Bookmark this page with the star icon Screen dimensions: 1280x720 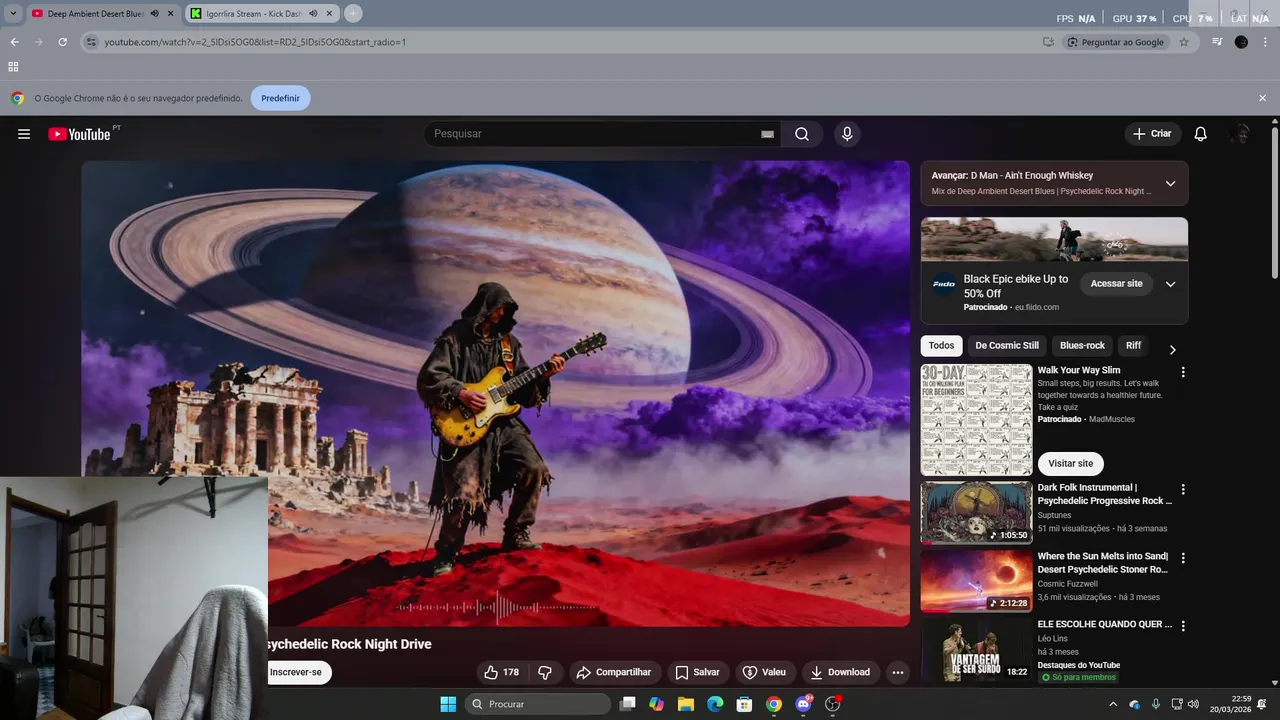(1184, 42)
